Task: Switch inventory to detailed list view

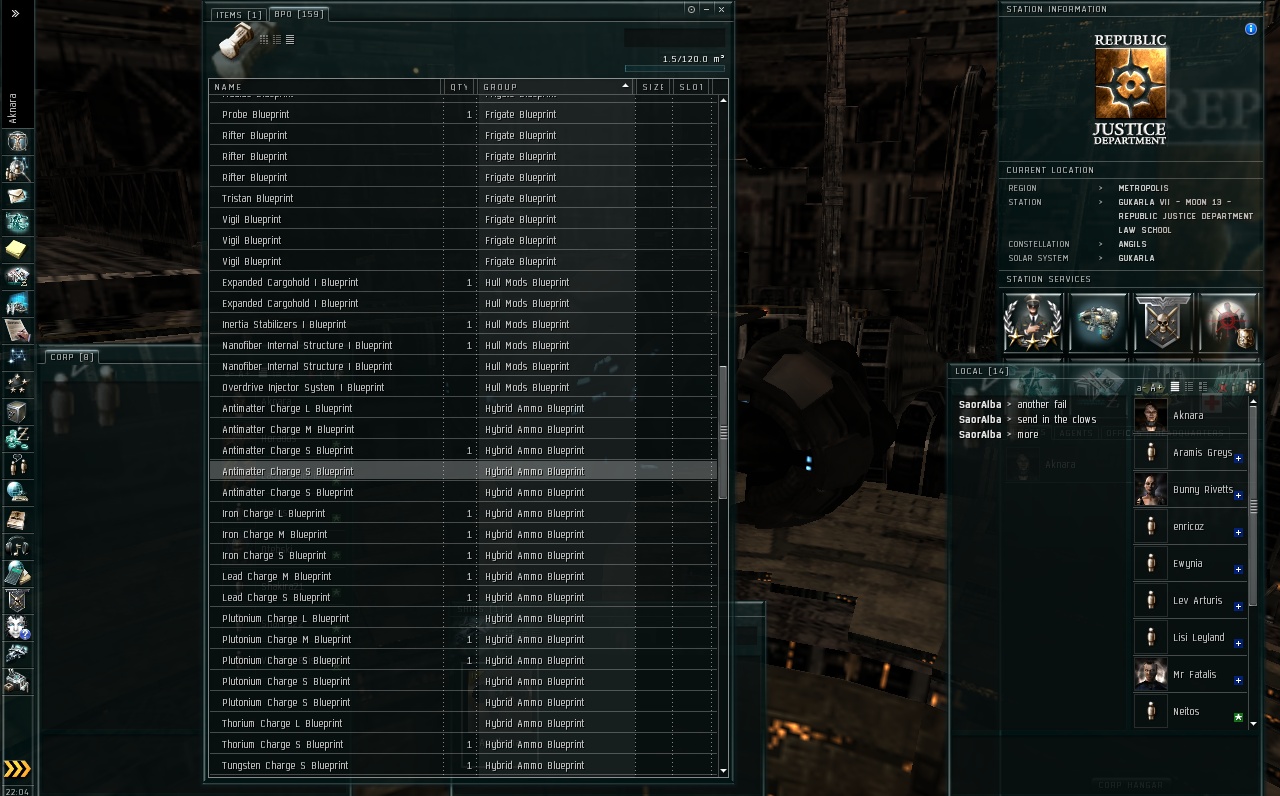Action: pyautogui.click(x=290, y=39)
